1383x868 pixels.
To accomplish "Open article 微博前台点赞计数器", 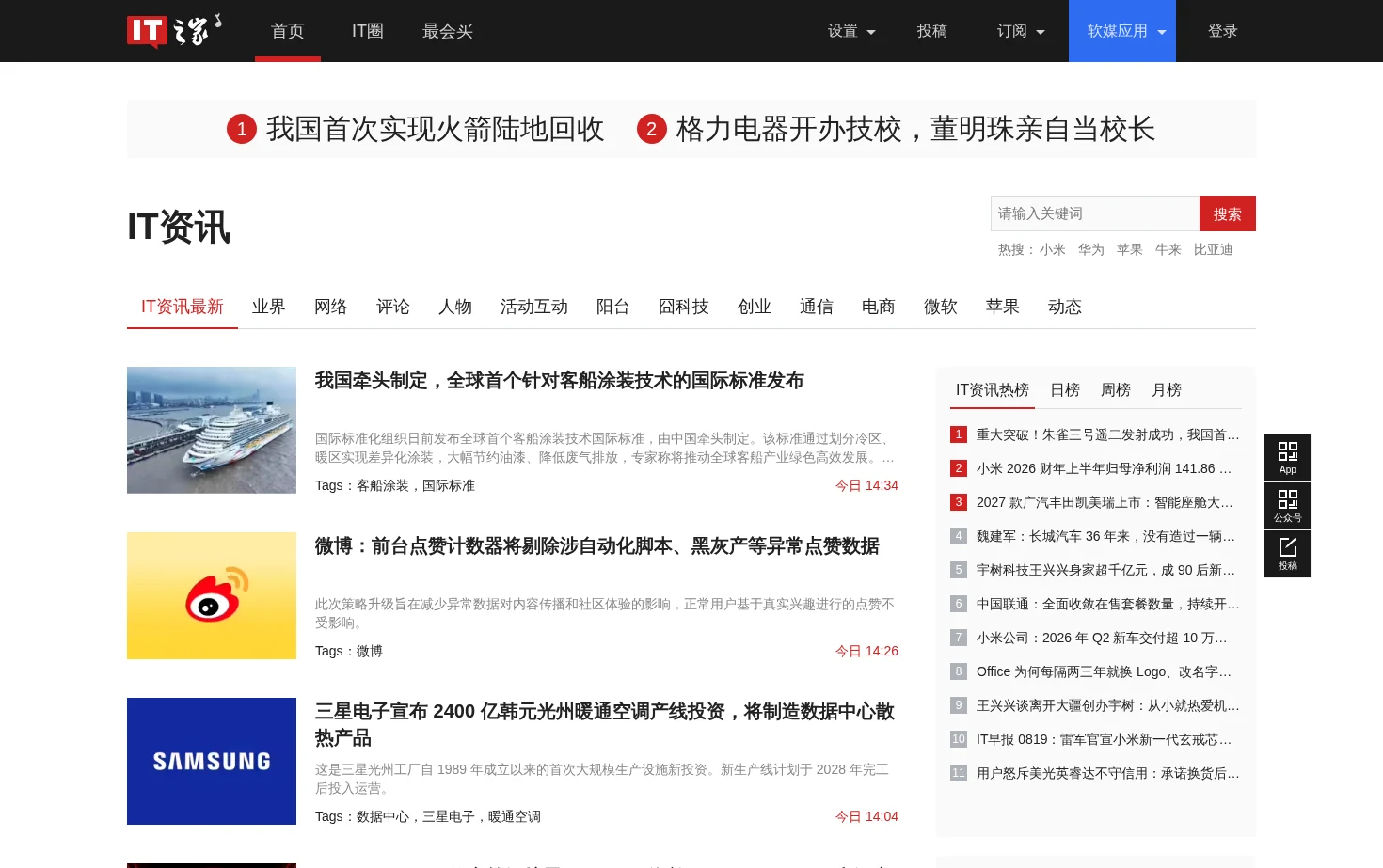I will (x=597, y=545).
